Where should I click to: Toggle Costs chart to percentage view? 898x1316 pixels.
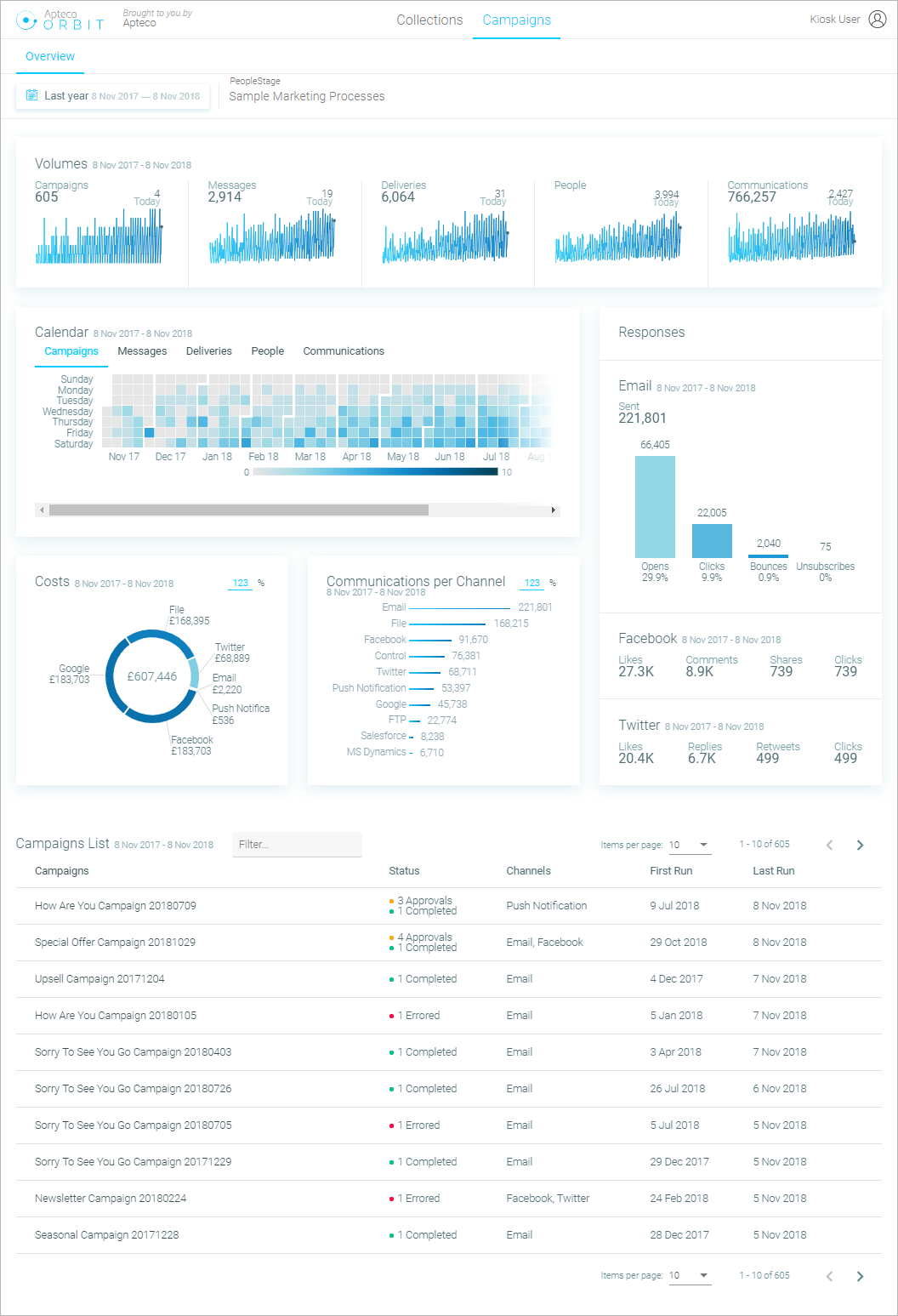point(261,583)
